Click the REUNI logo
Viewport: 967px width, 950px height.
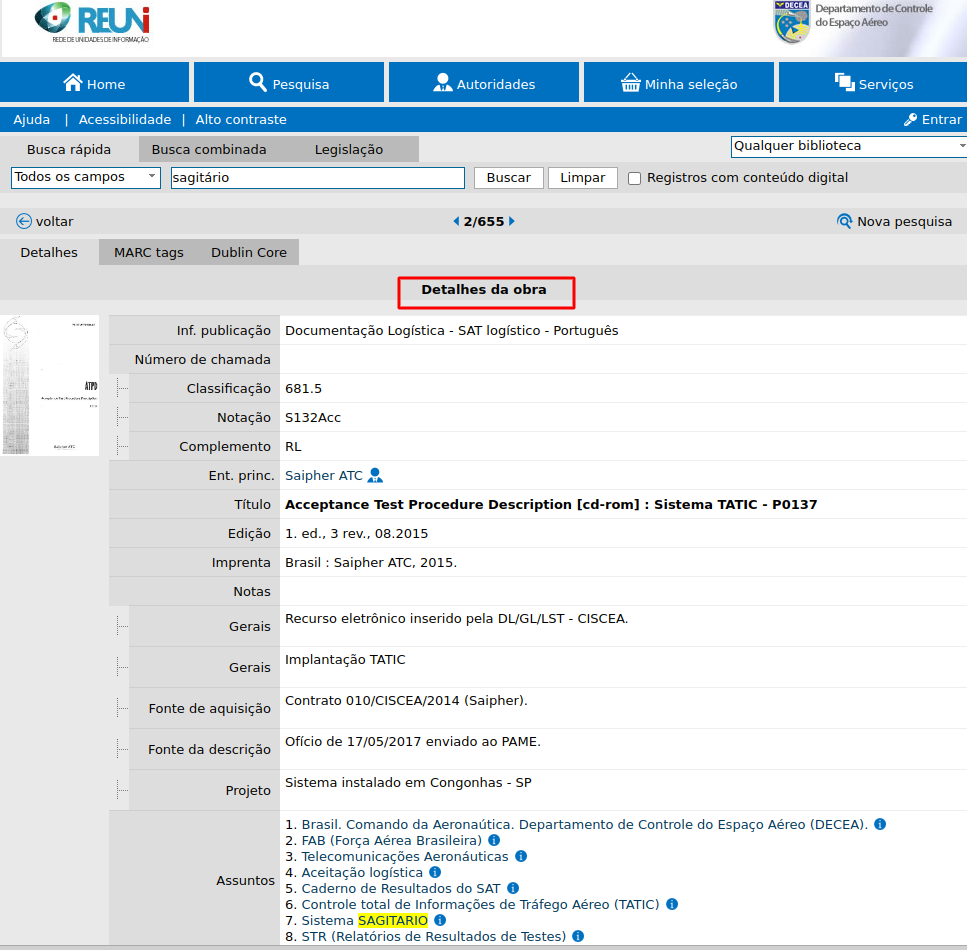[92, 23]
